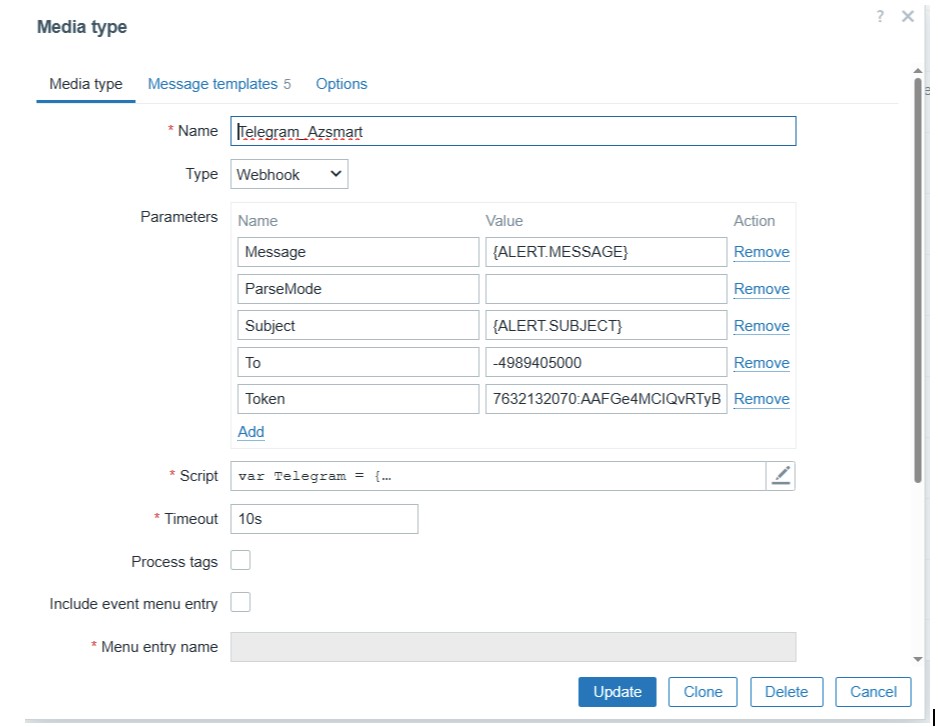Open the Type dropdown showing Webhook
This screenshot has height=727, width=941.
pyautogui.click(x=289, y=174)
